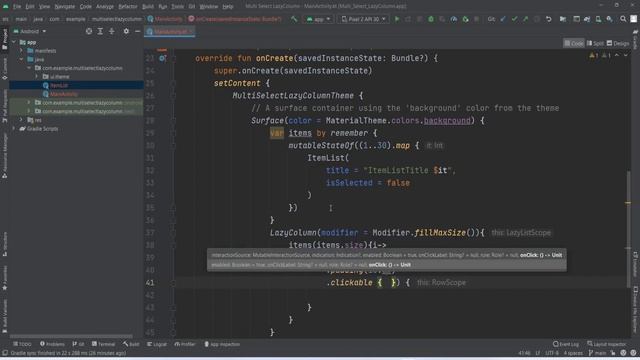Viewport: 640px width, 360px height.
Task: Open the Project tool window stripe button
Action: point(4,39)
